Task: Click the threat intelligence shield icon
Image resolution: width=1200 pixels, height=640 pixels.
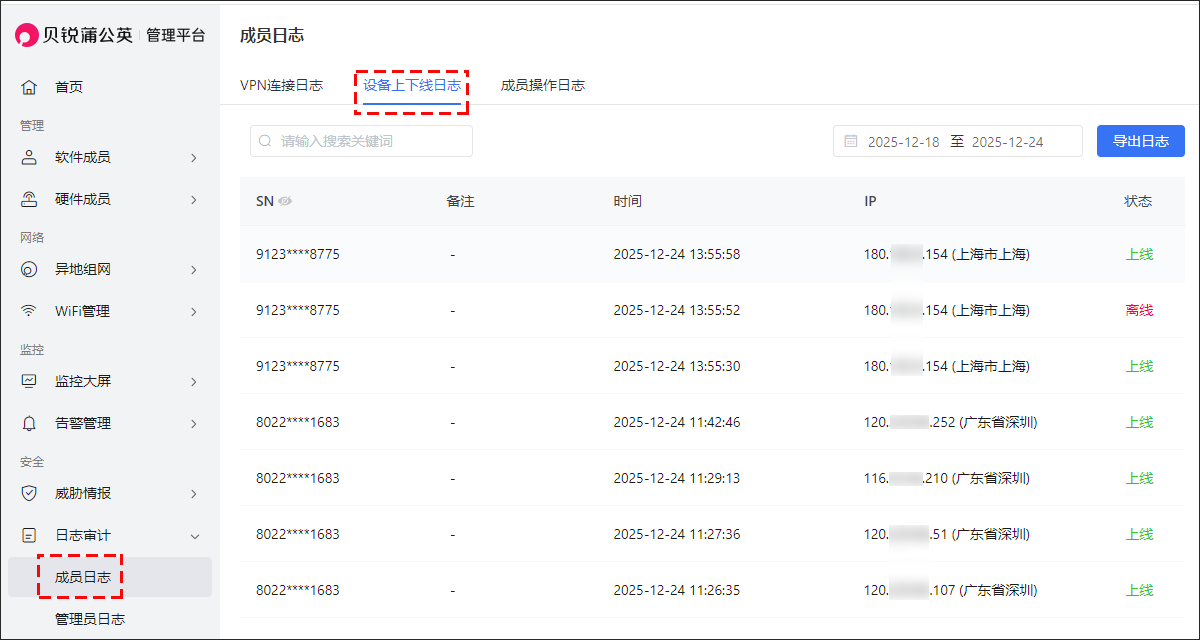Action: (29, 493)
